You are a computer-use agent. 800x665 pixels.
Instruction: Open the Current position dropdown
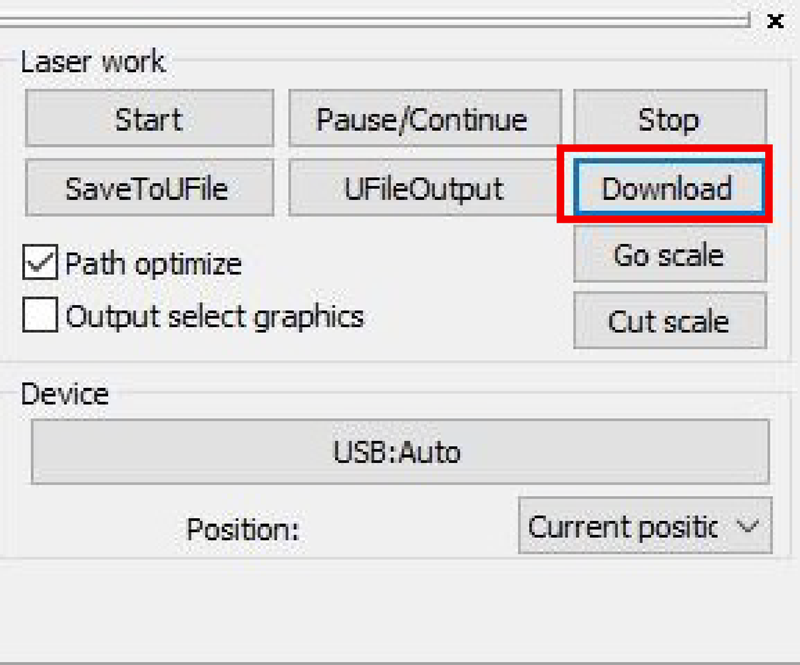[x=622, y=526]
